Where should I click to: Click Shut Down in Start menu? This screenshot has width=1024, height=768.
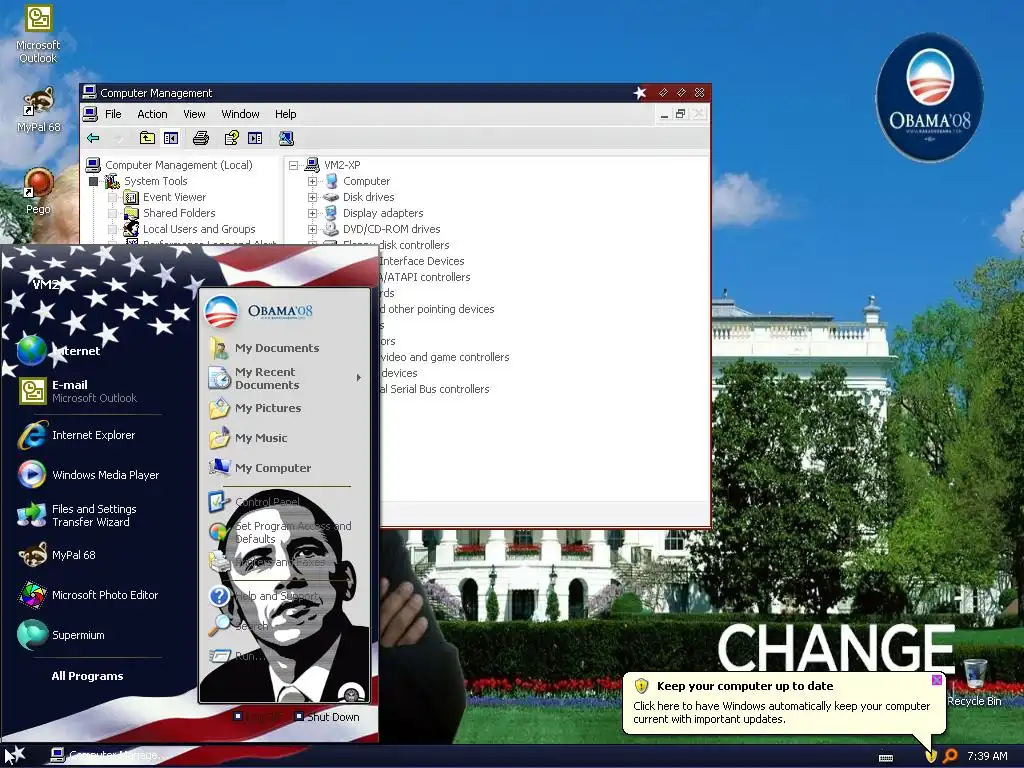(x=327, y=717)
